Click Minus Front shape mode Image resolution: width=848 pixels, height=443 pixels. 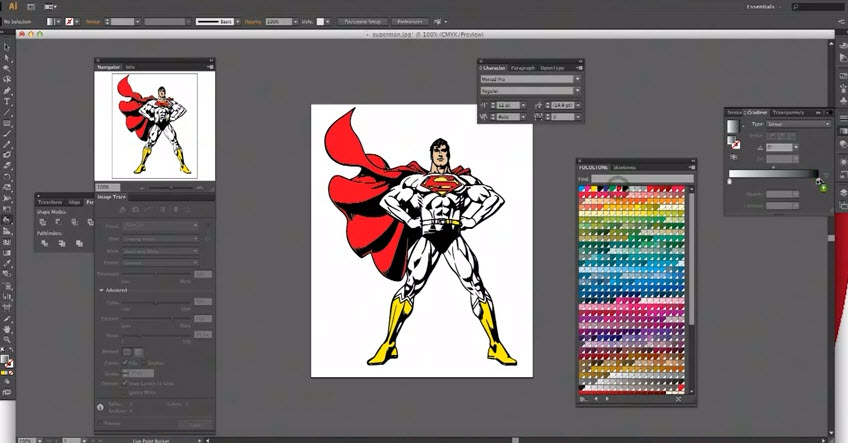click(x=58, y=222)
